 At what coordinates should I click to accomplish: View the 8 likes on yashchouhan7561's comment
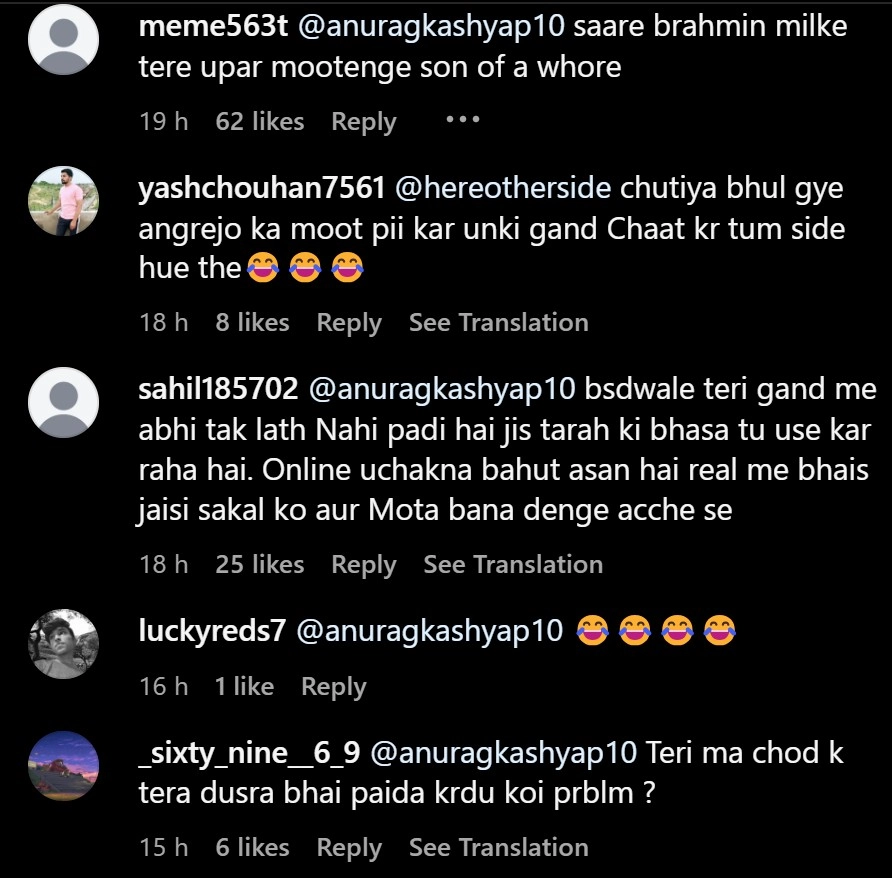point(252,323)
